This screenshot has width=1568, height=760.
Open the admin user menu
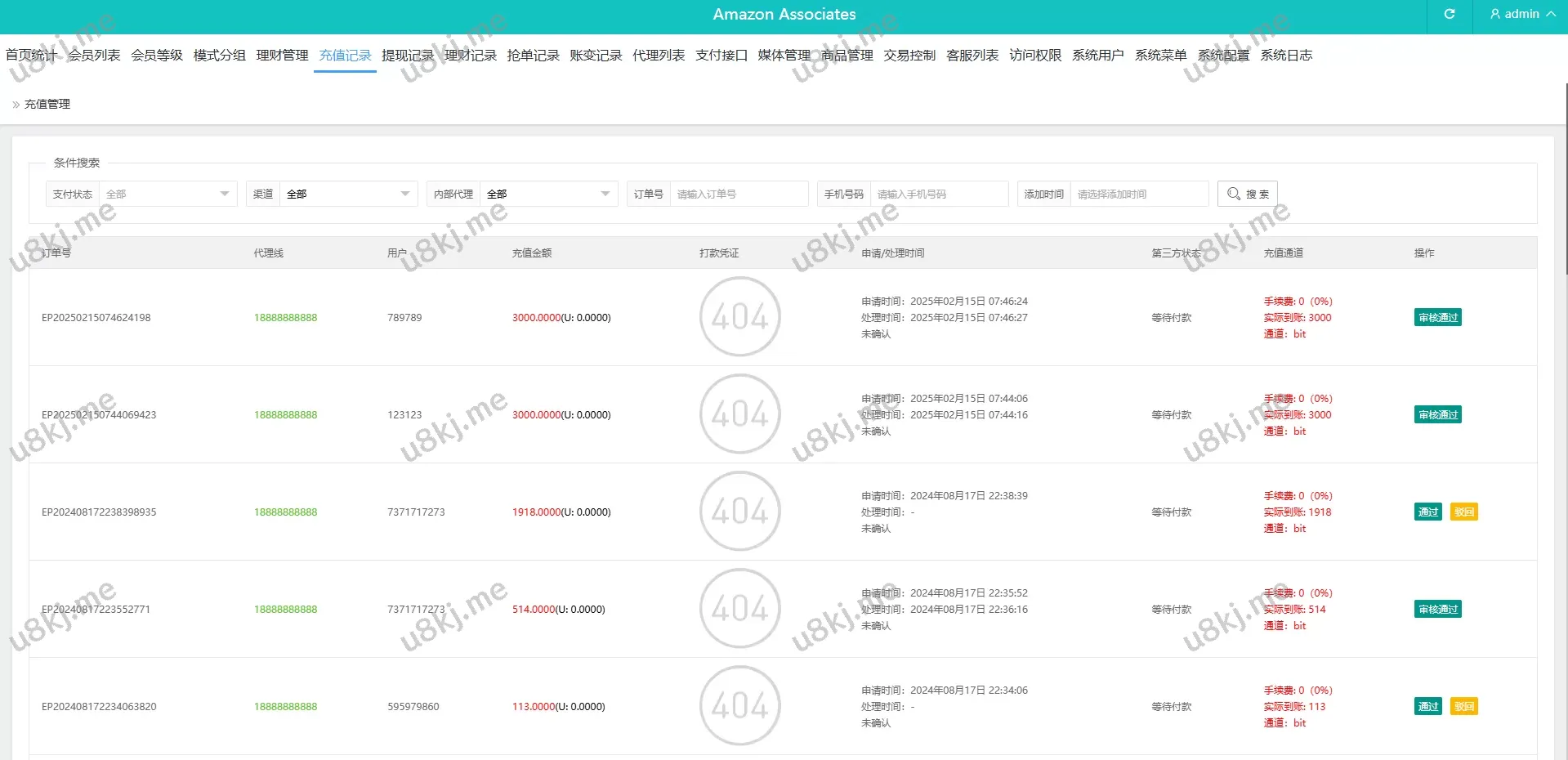[x=1521, y=14]
